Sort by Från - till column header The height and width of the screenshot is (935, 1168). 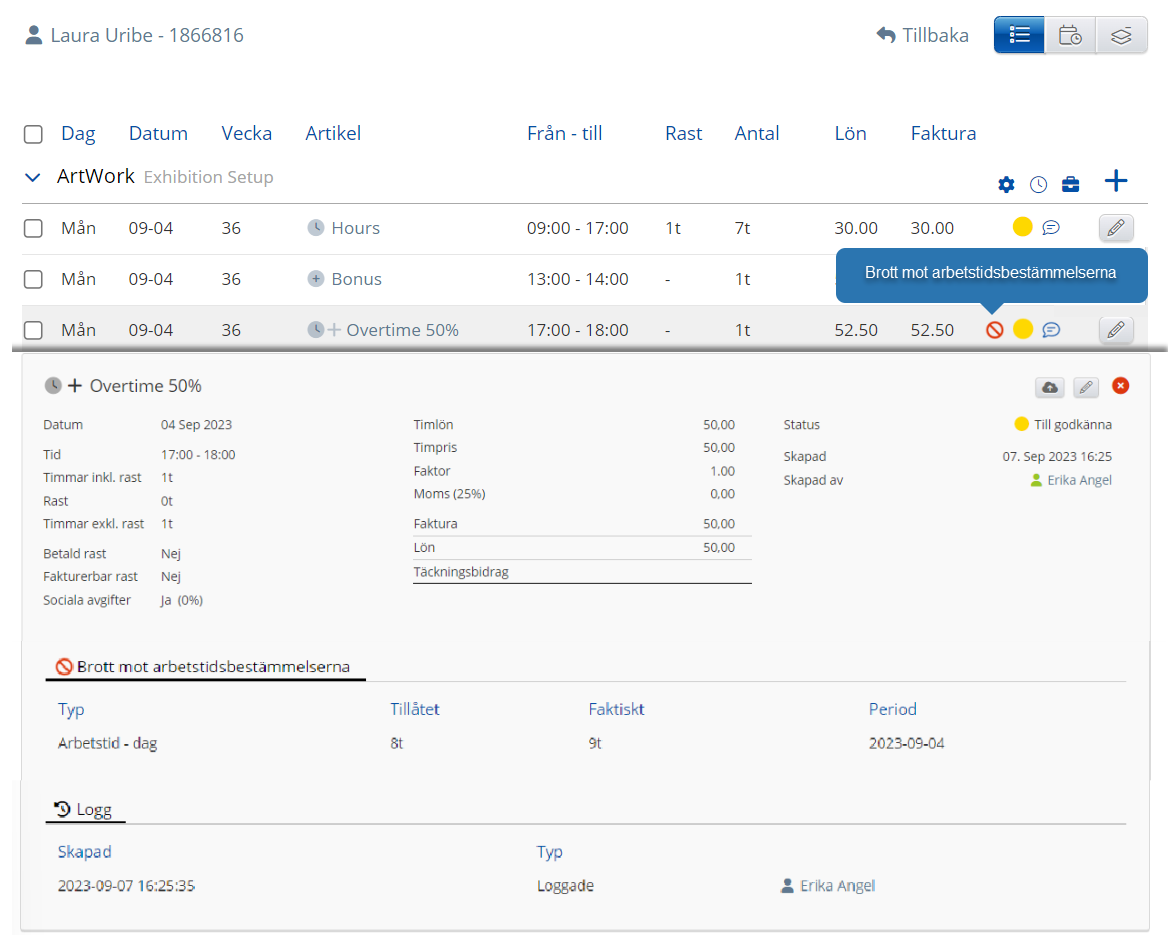pyautogui.click(x=565, y=133)
